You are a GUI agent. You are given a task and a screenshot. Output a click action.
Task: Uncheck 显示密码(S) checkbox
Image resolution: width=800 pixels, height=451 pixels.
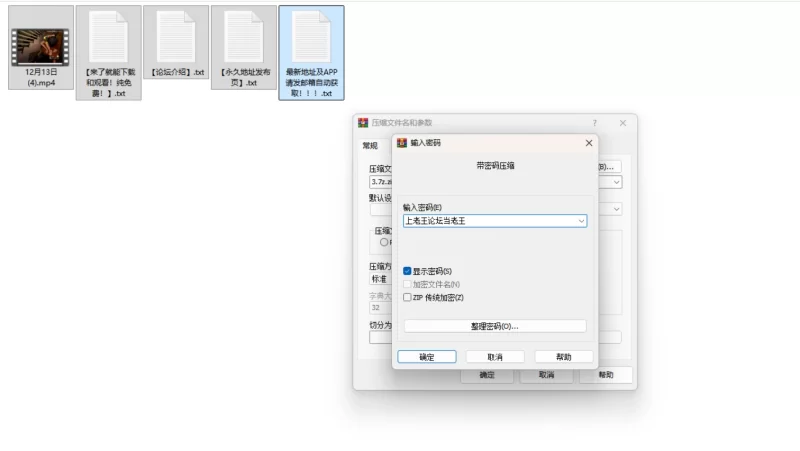(407, 271)
